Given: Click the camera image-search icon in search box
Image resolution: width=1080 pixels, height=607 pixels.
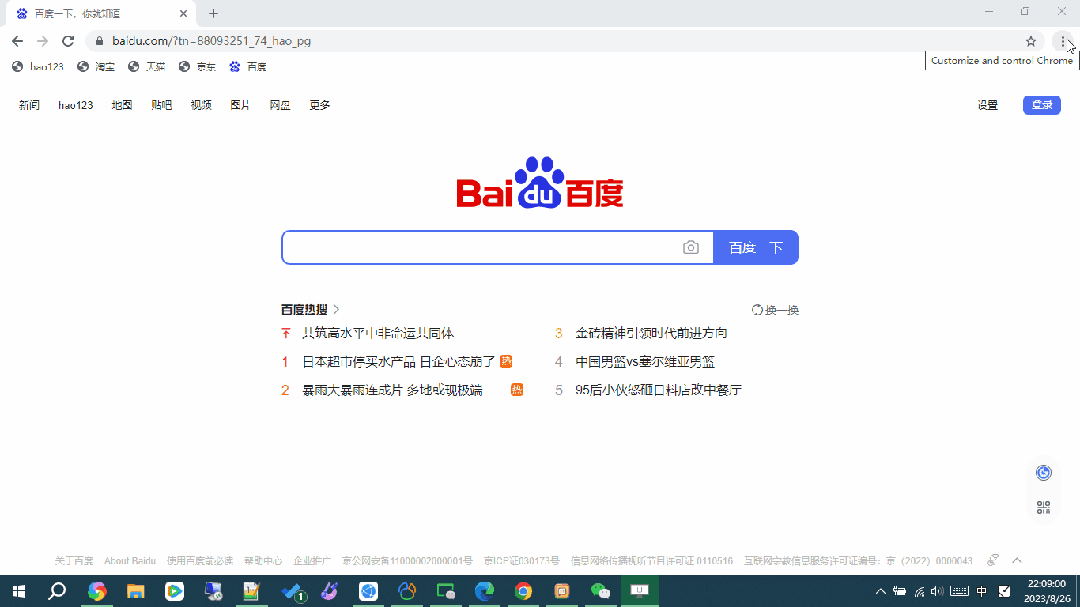Looking at the screenshot, I should click(x=691, y=247).
